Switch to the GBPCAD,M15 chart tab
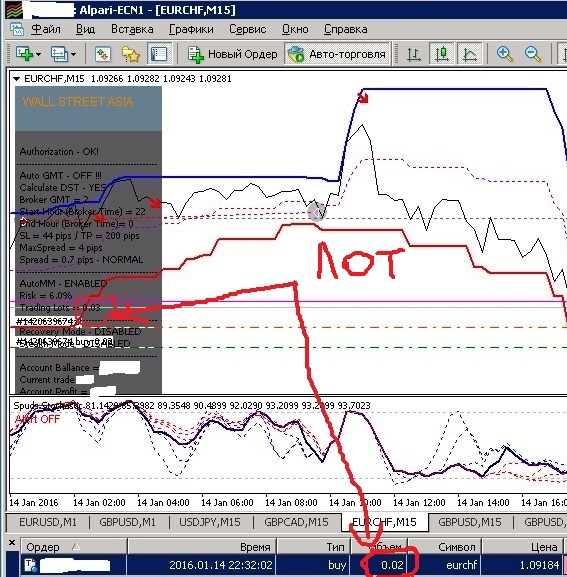This screenshot has width=567, height=577. pos(296,522)
